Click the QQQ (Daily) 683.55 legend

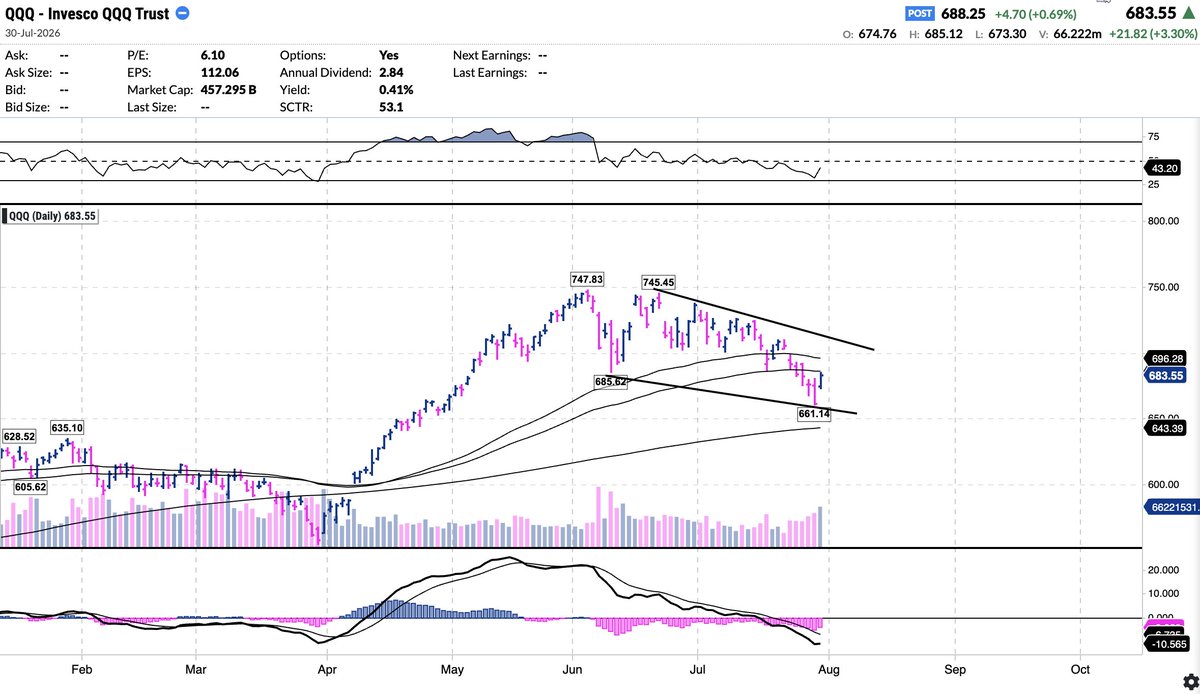(50, 215)
